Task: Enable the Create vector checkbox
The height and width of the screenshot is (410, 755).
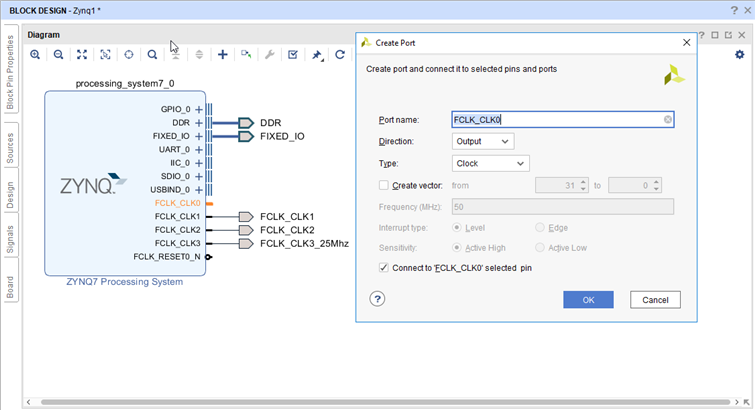Action: (x=384, y=185)
